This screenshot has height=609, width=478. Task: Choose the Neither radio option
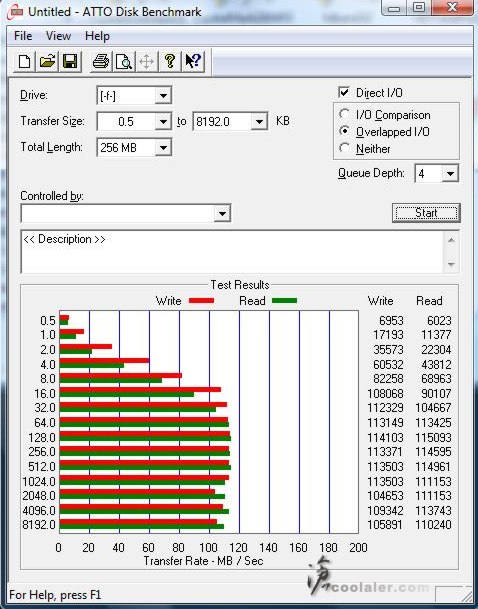344,148
